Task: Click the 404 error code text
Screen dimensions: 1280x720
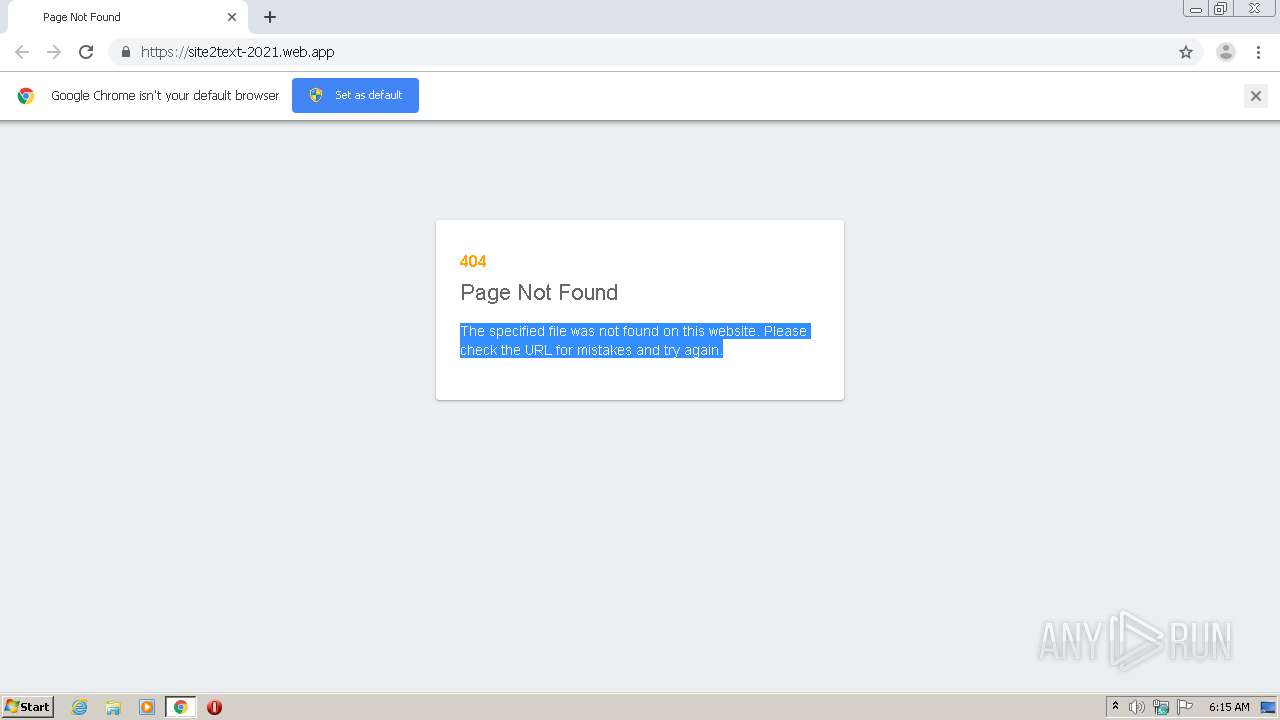Action: (x=473, y=261)
